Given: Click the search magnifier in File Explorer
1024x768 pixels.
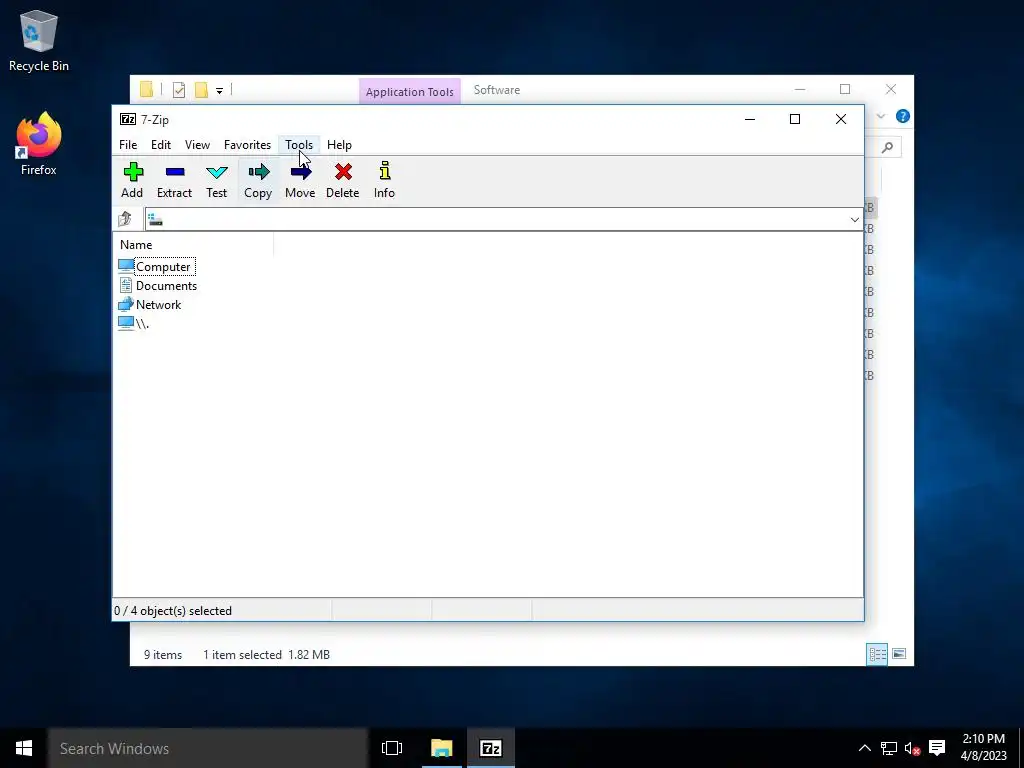Looking at the screenshot, I should tap(887, 148).
